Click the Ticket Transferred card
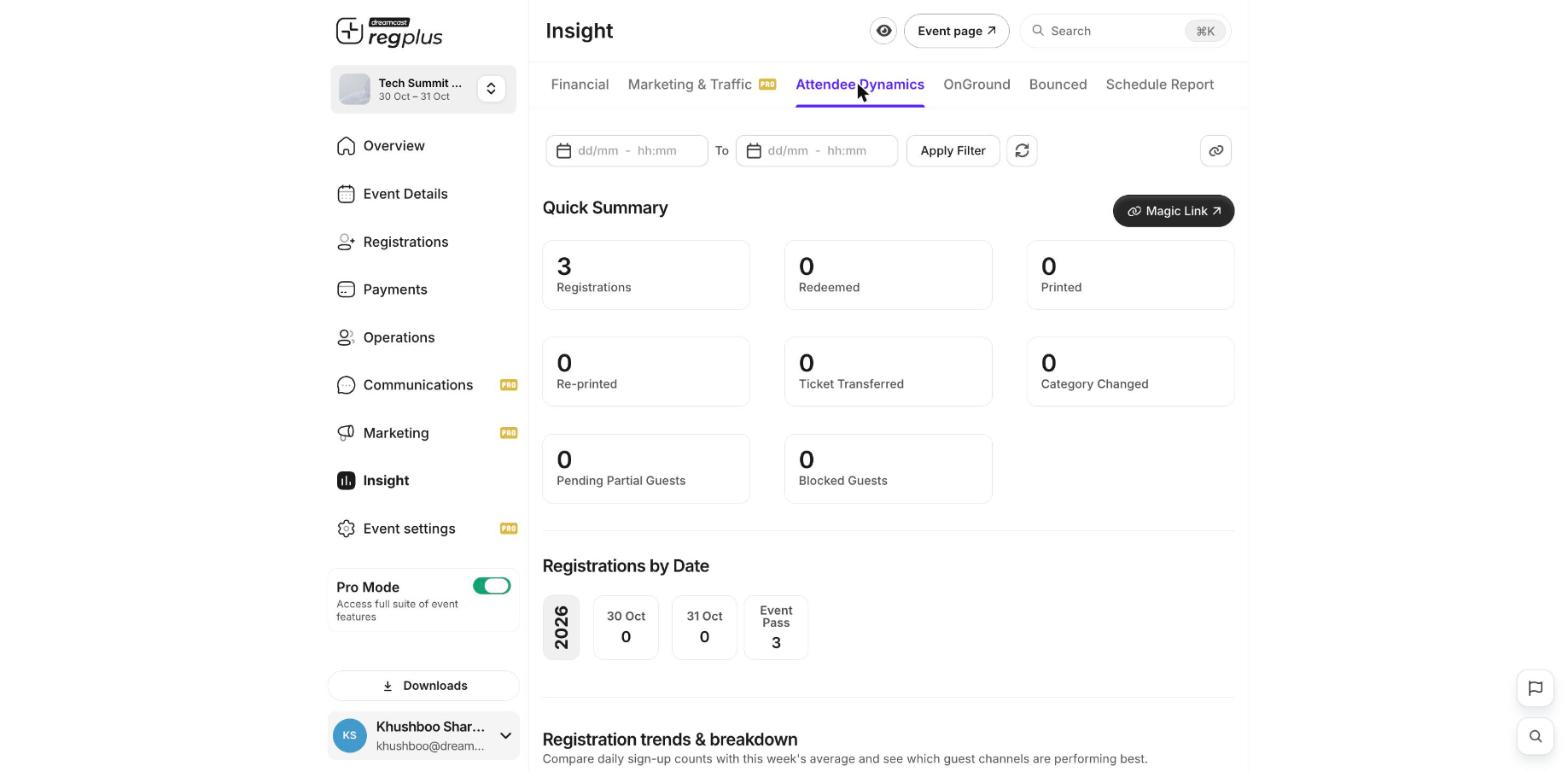Image resolution: width=1568 pixels, height=772 pixels. point(888,372)
